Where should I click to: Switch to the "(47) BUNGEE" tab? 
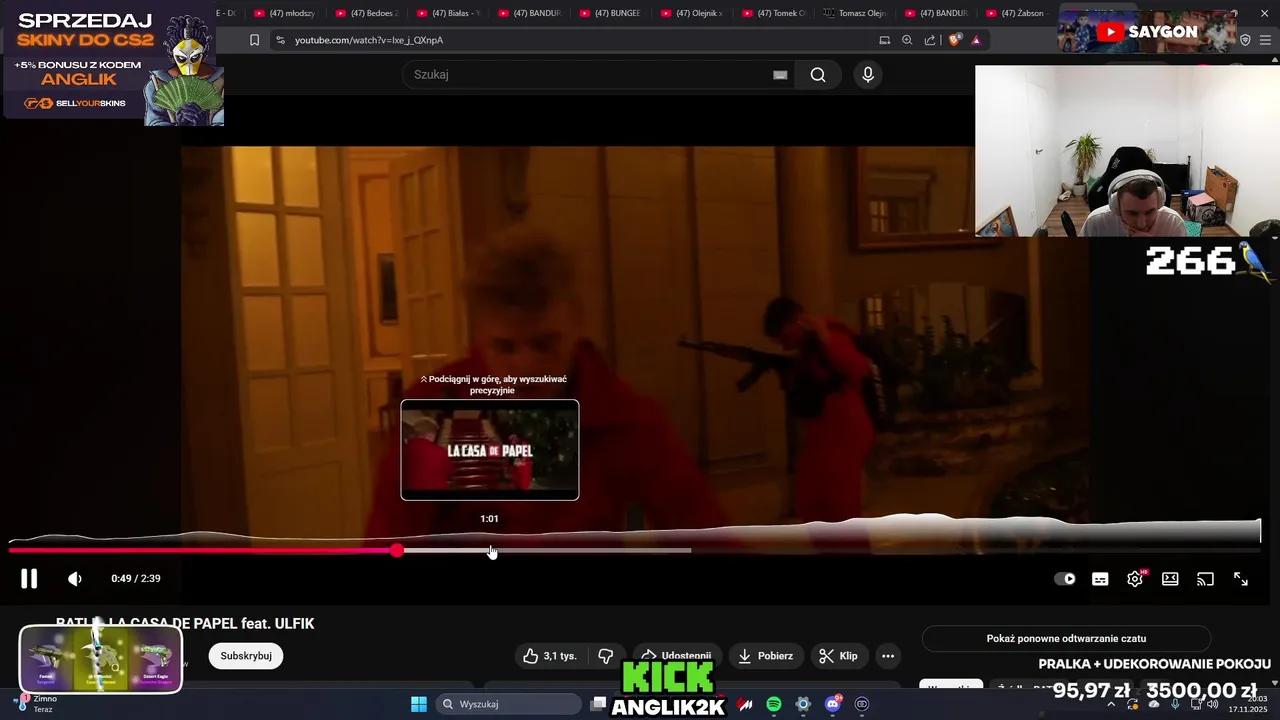[610, 13]
